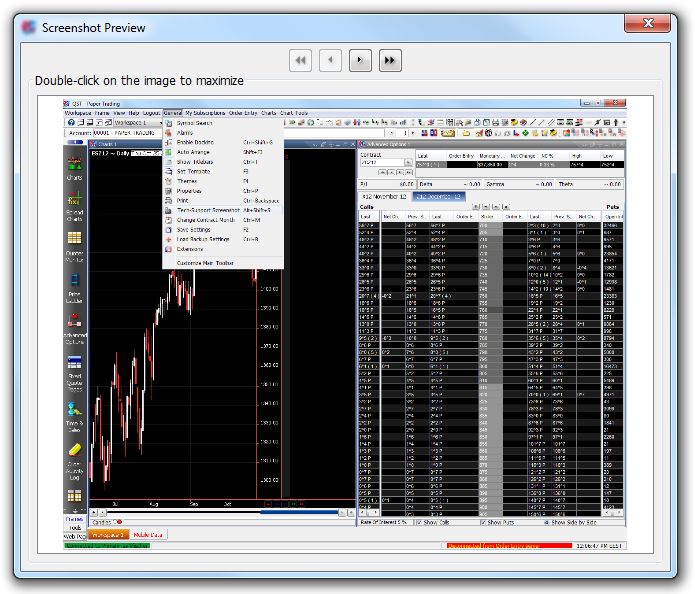Image resolution: width=695 pixels, height=594 pixels.
Task: Close the Screenshot Preview dialog
Action: (647, 23)
